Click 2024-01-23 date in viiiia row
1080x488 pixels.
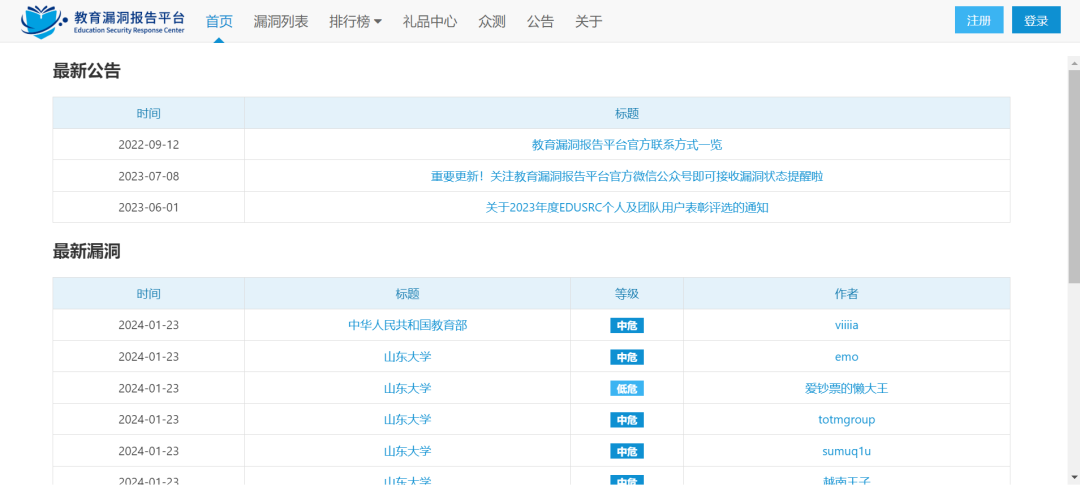[149, 325]
